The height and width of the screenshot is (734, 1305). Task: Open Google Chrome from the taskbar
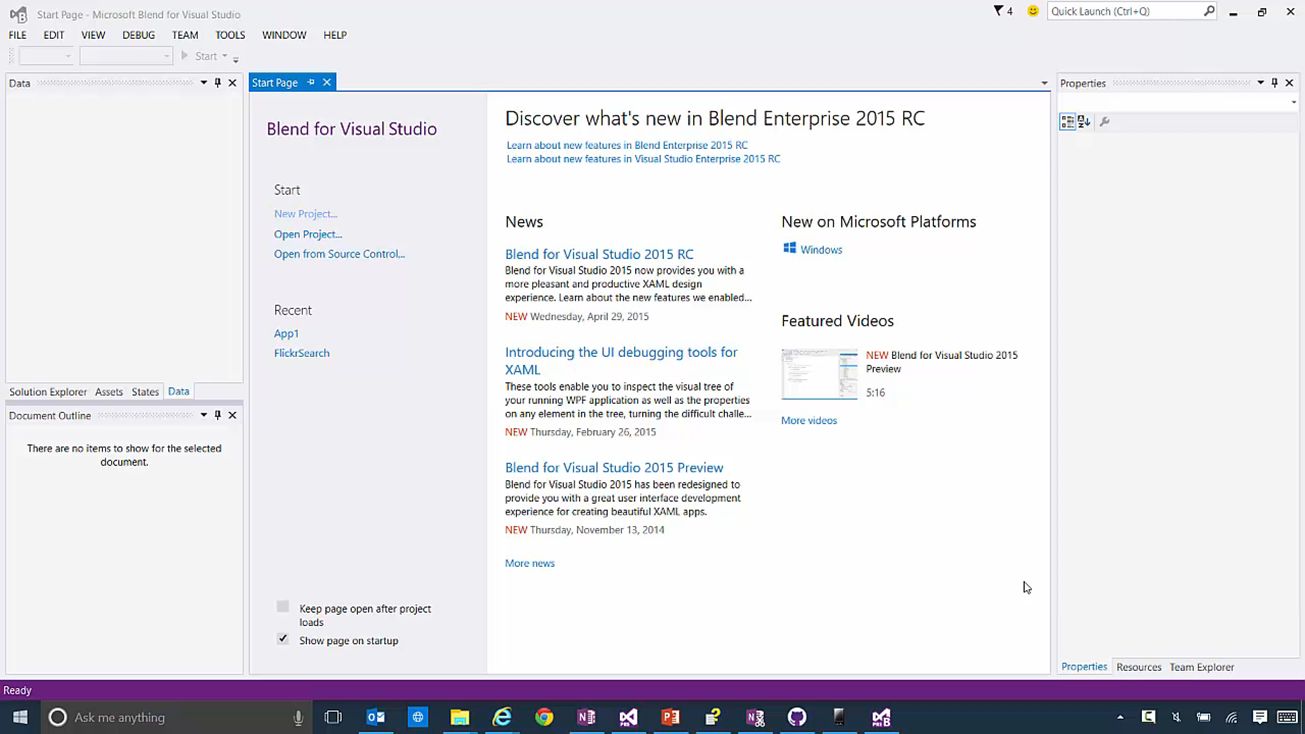[544, 717]
